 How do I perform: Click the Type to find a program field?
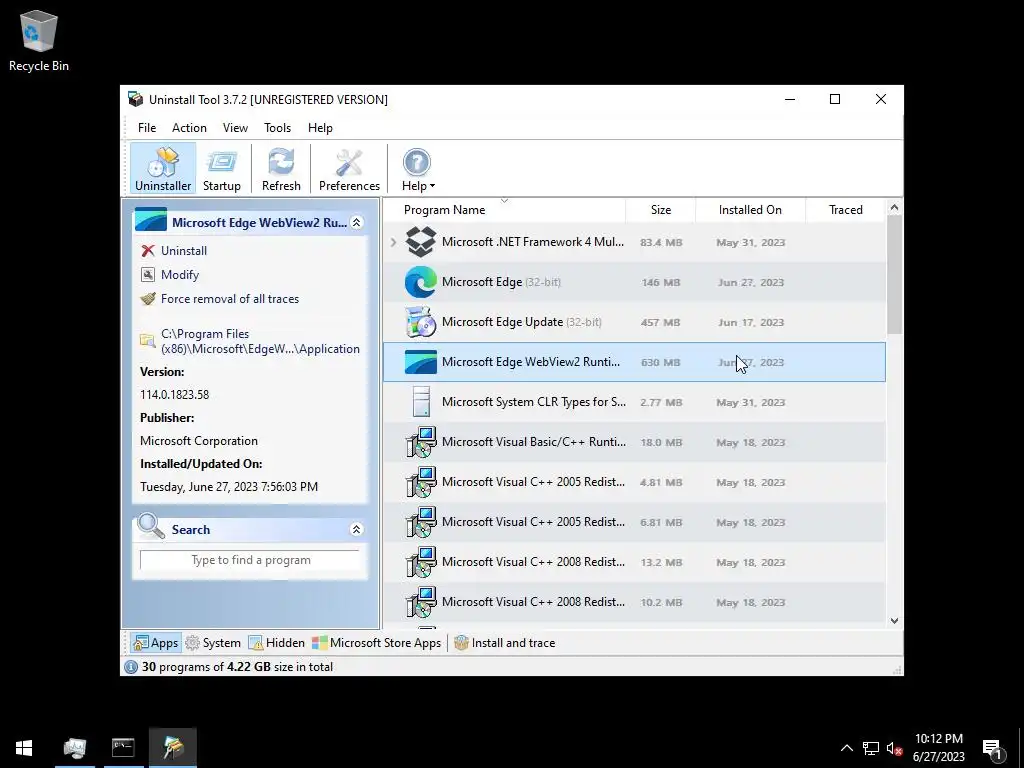click(249, 560)
